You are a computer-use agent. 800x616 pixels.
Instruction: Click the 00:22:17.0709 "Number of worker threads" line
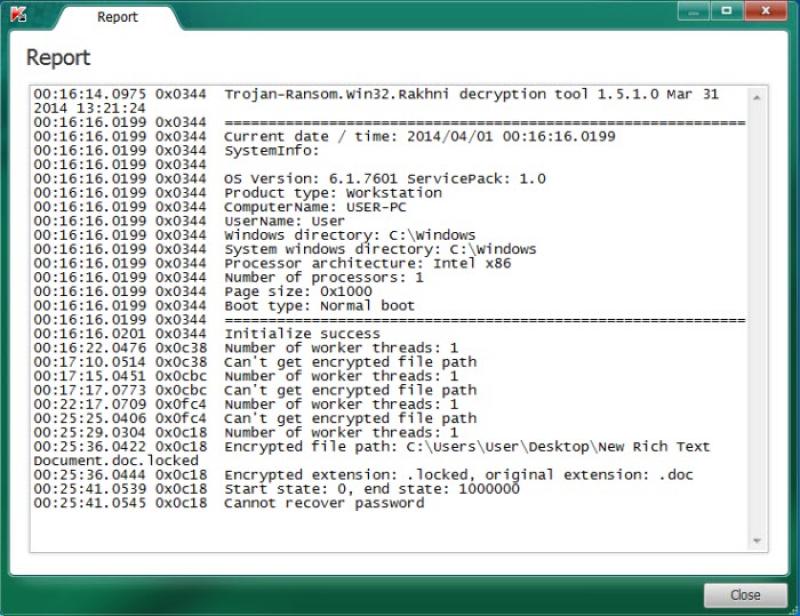coord(246,405)
